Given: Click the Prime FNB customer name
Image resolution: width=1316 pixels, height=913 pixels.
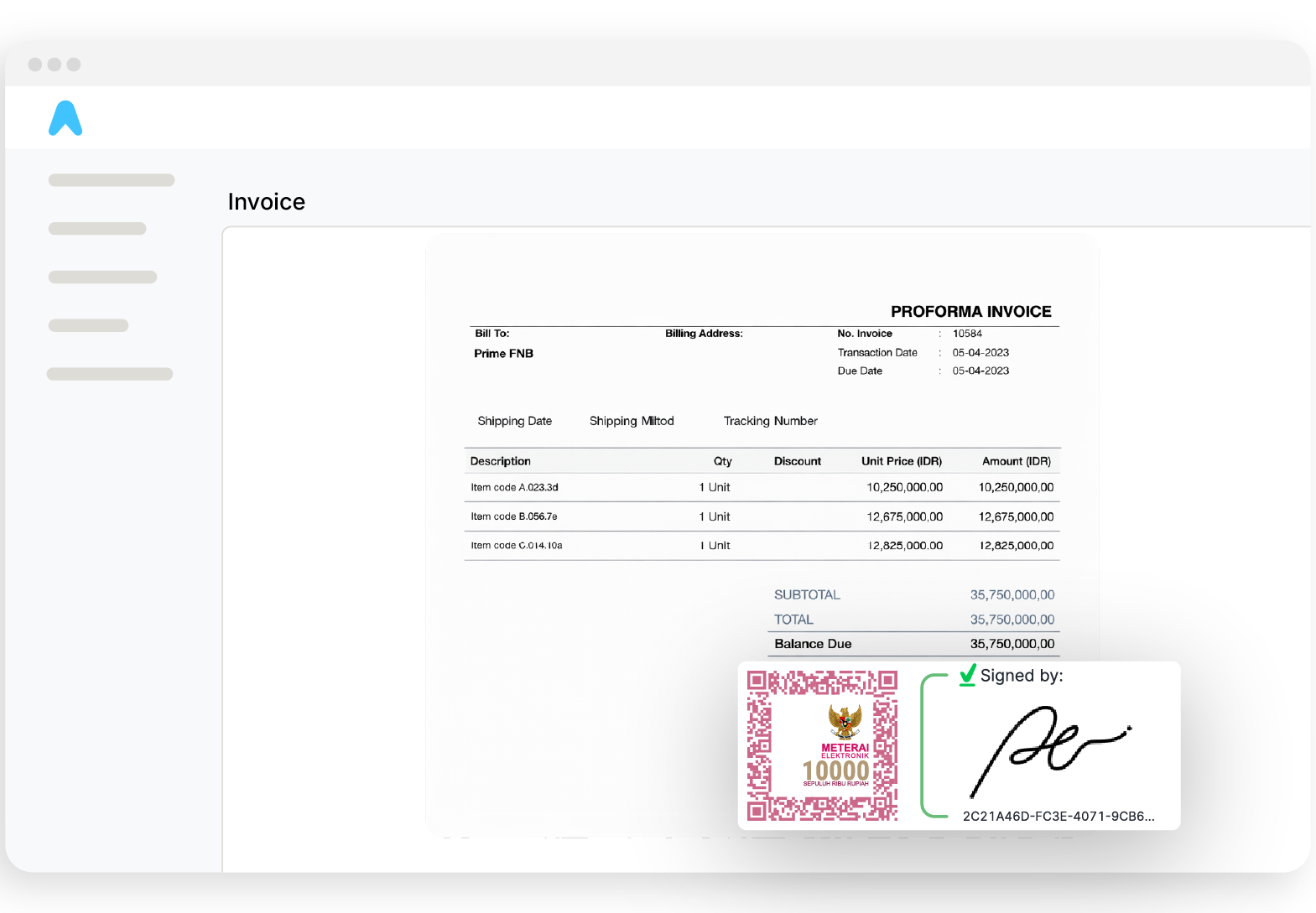Looking at the screenshot, I should pyautogui.click(x=503, y=354).
